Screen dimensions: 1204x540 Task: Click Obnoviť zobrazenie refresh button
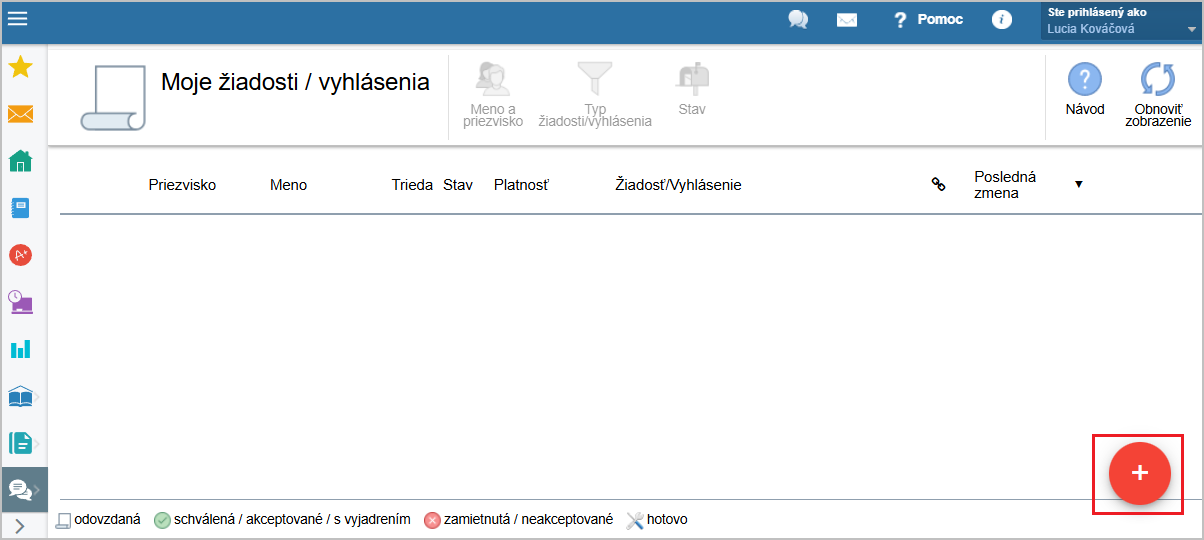pos(1158,94)
